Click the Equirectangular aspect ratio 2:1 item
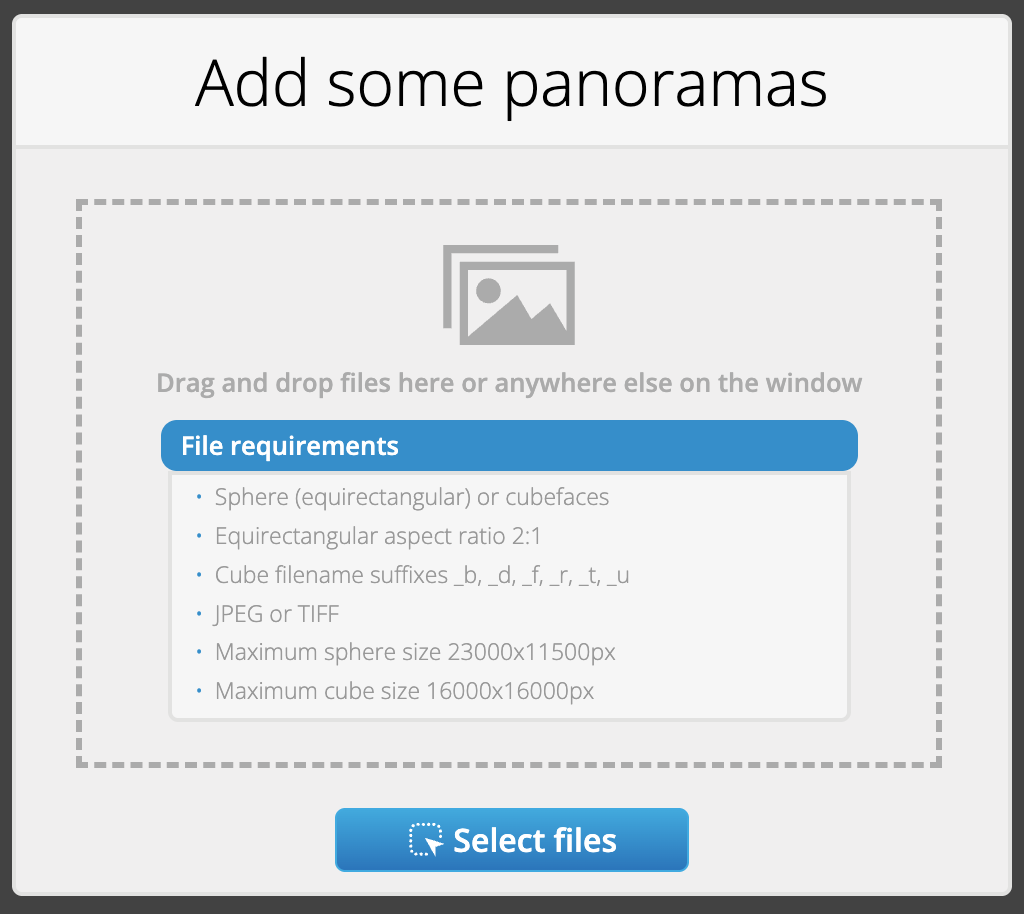This screenshot has width=1024, height=914. point(378,536)
